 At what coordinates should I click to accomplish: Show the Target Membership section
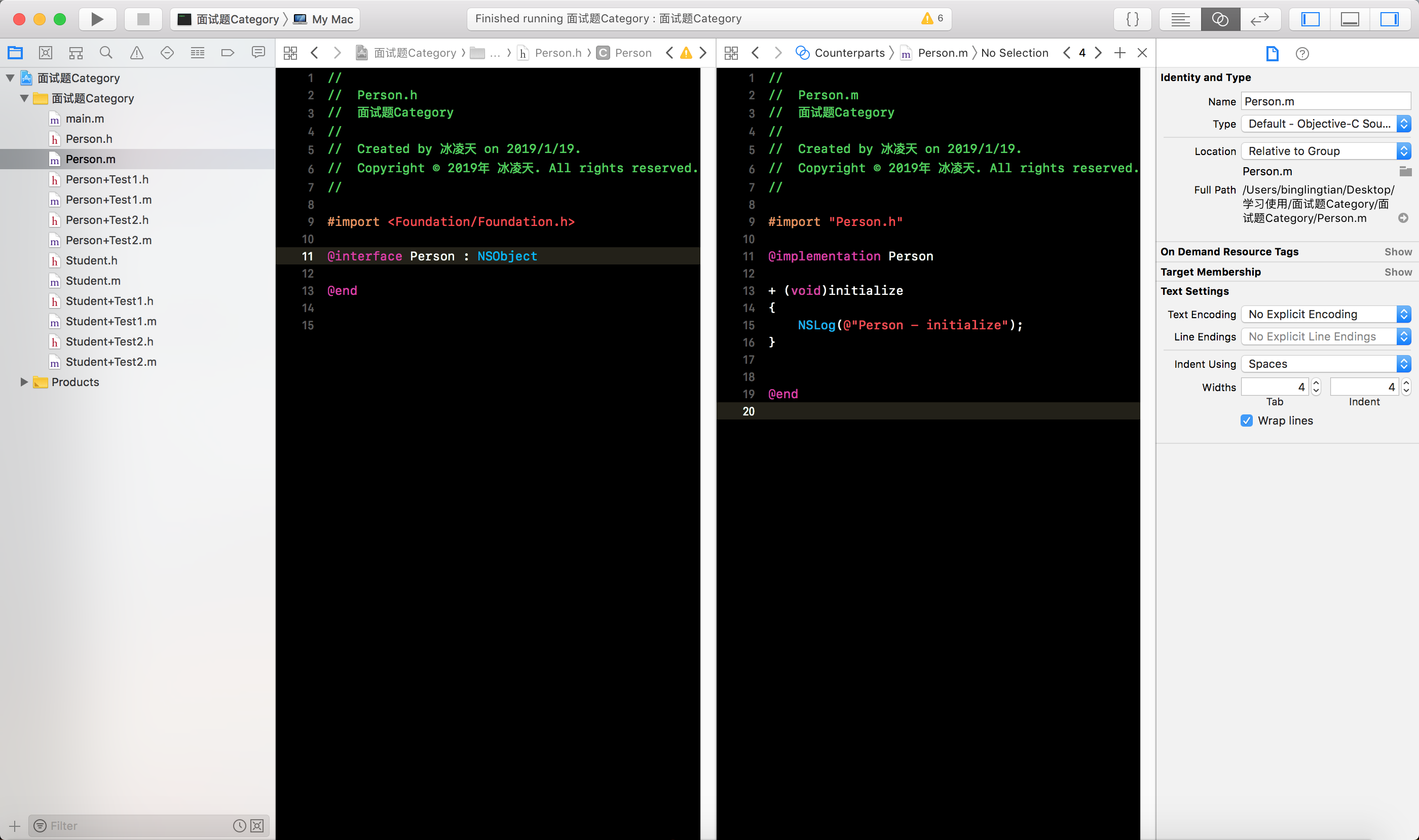point(1398,272)
